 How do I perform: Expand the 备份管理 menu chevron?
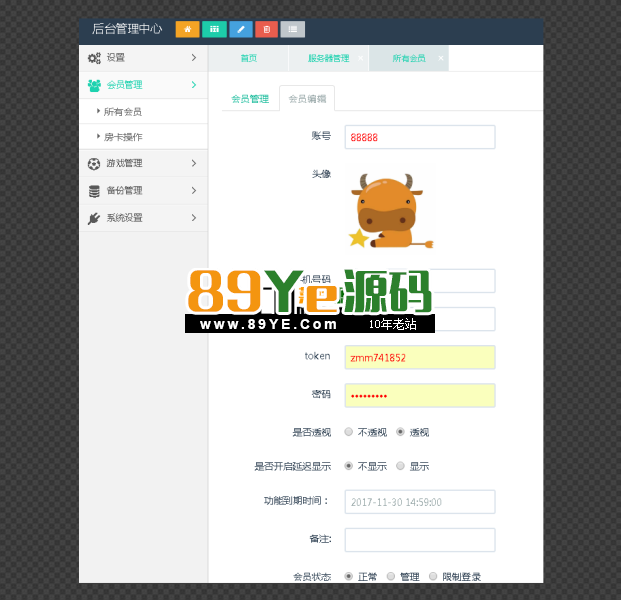(x=194, y=190)
